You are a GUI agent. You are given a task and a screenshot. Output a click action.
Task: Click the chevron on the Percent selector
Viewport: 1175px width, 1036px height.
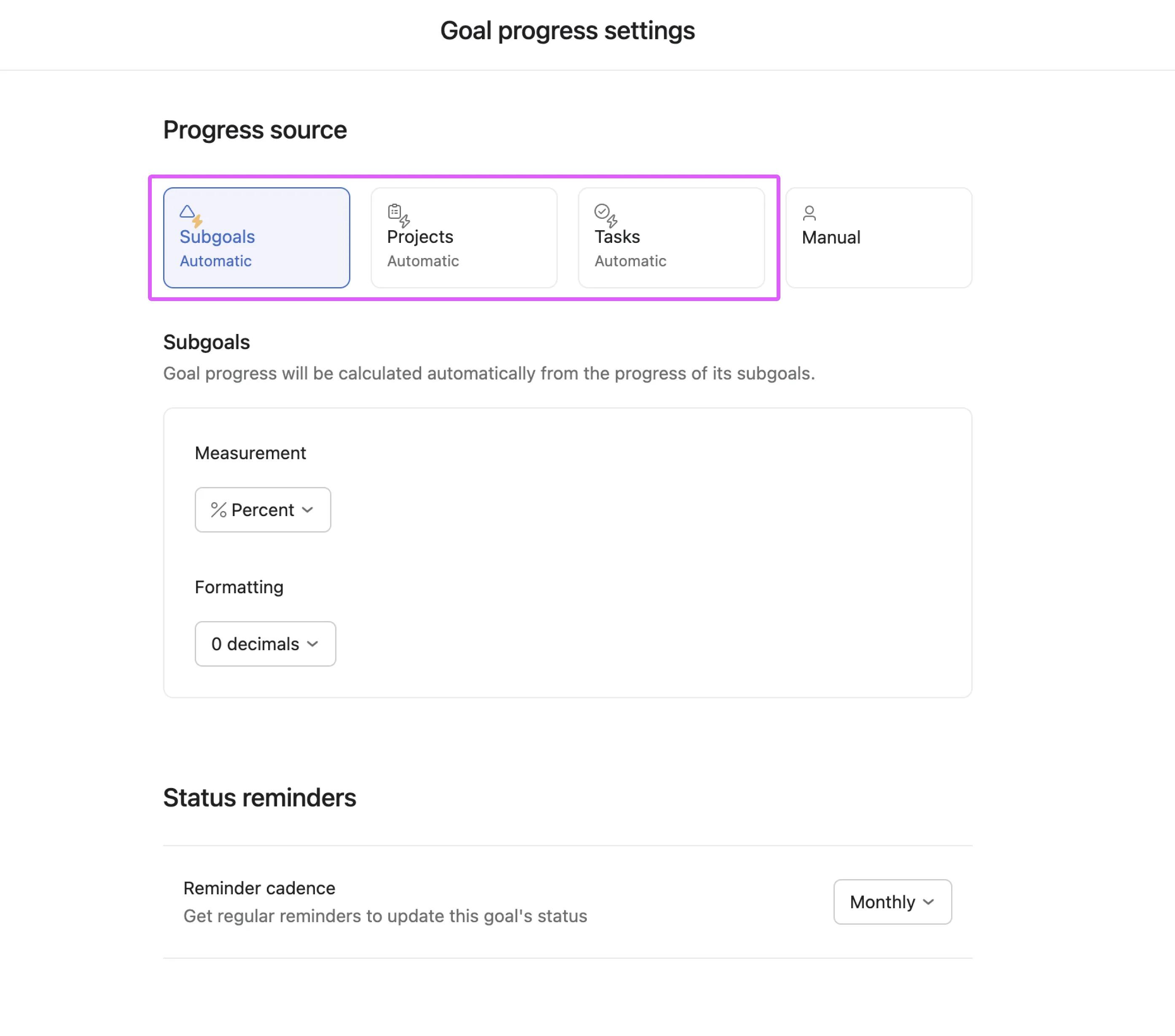[x=307, y=510]
